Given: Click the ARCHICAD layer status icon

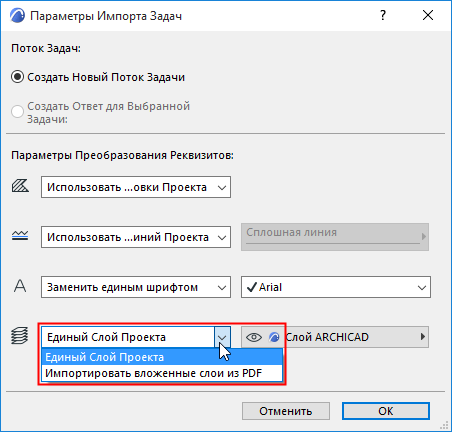Looking at the screenshot, I should [274, 337].
